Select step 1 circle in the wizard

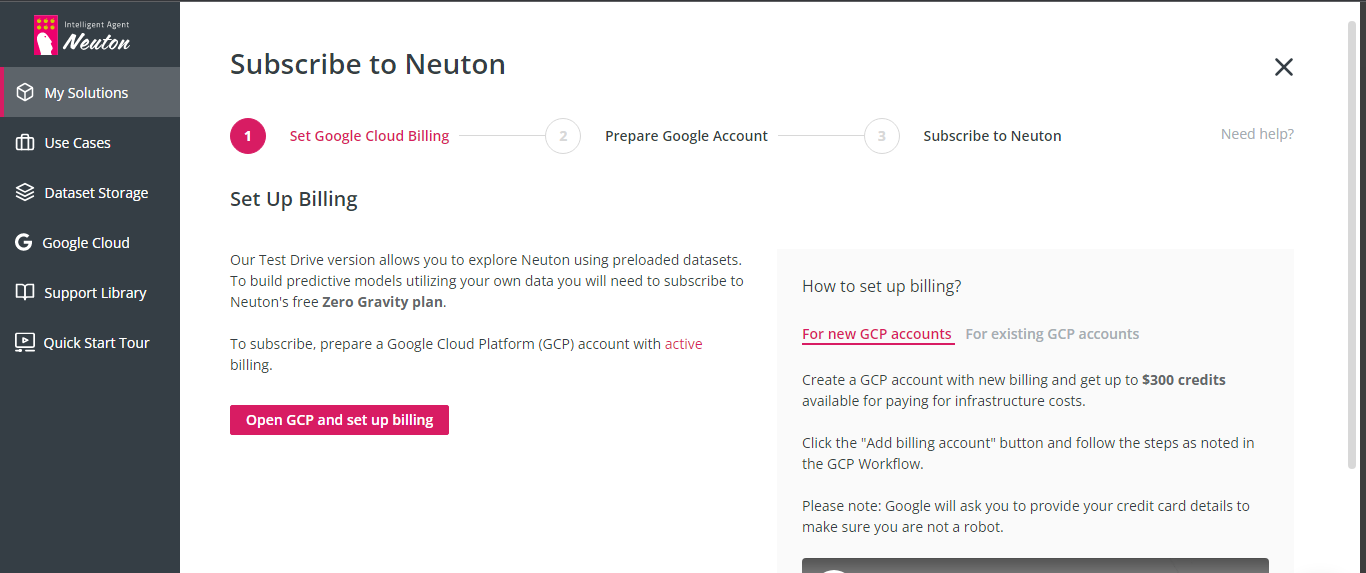tap(248, 136)
